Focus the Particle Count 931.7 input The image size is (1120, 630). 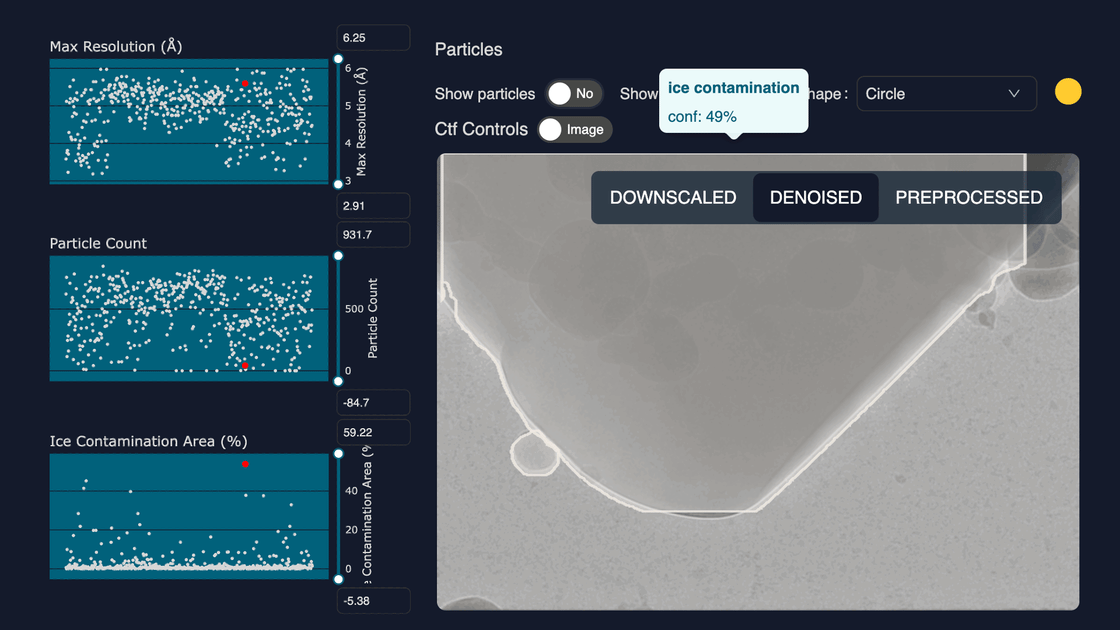coord(373,234)
